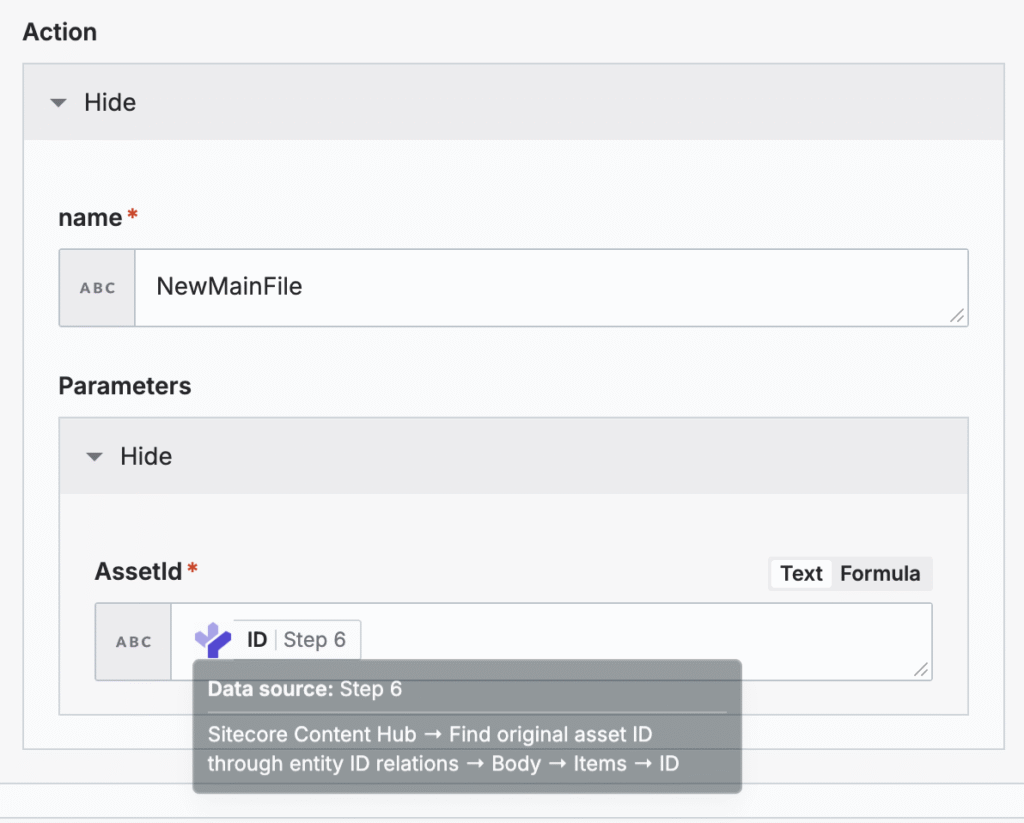Click the name field resize handle
This screenshot has width=1024, height=823.
(x=957, y=315)
